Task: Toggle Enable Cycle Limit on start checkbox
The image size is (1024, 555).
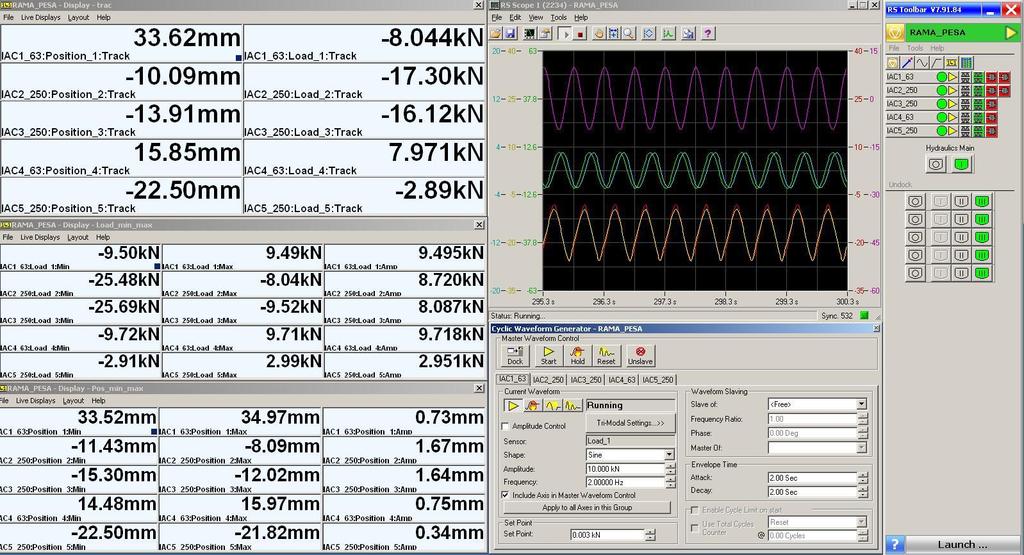Action: [695, 510]
